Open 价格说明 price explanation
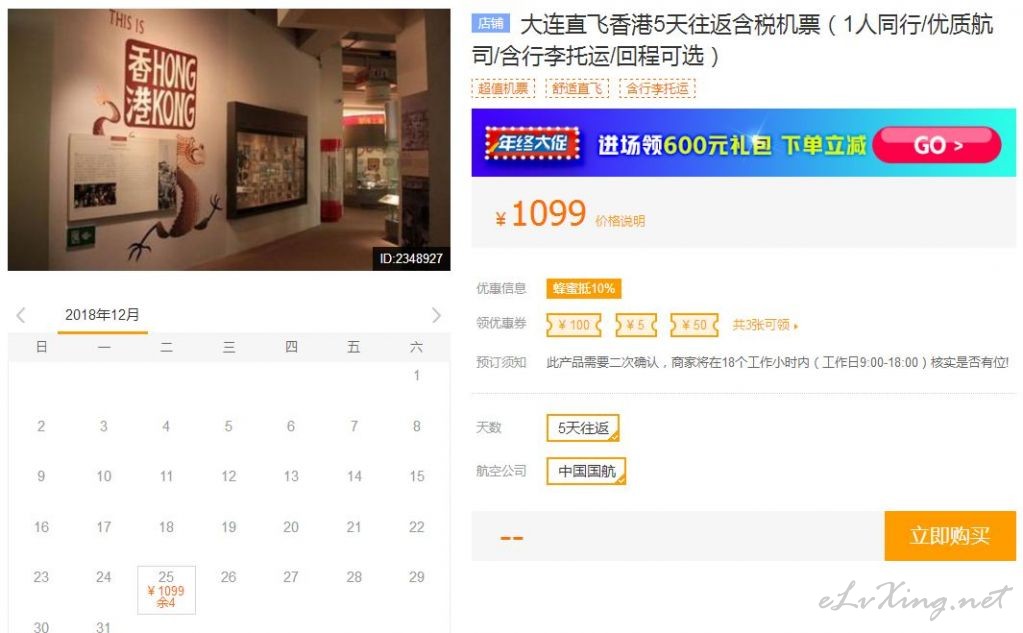Screen dimensions: 1023x633 pos(620,221)
